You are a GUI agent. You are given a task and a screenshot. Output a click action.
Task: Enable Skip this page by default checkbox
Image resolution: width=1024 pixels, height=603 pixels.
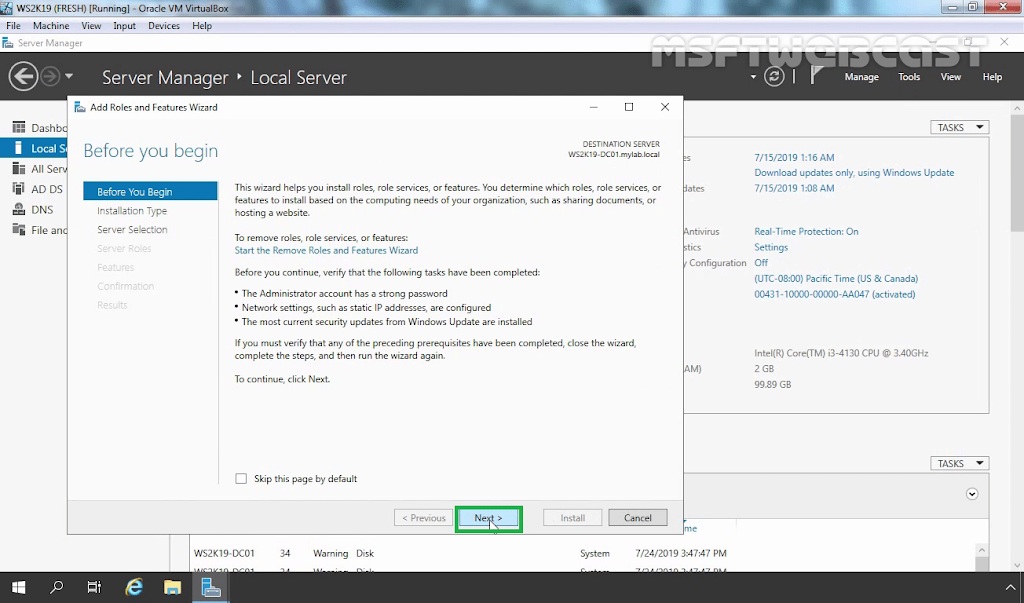coord(241,479)
